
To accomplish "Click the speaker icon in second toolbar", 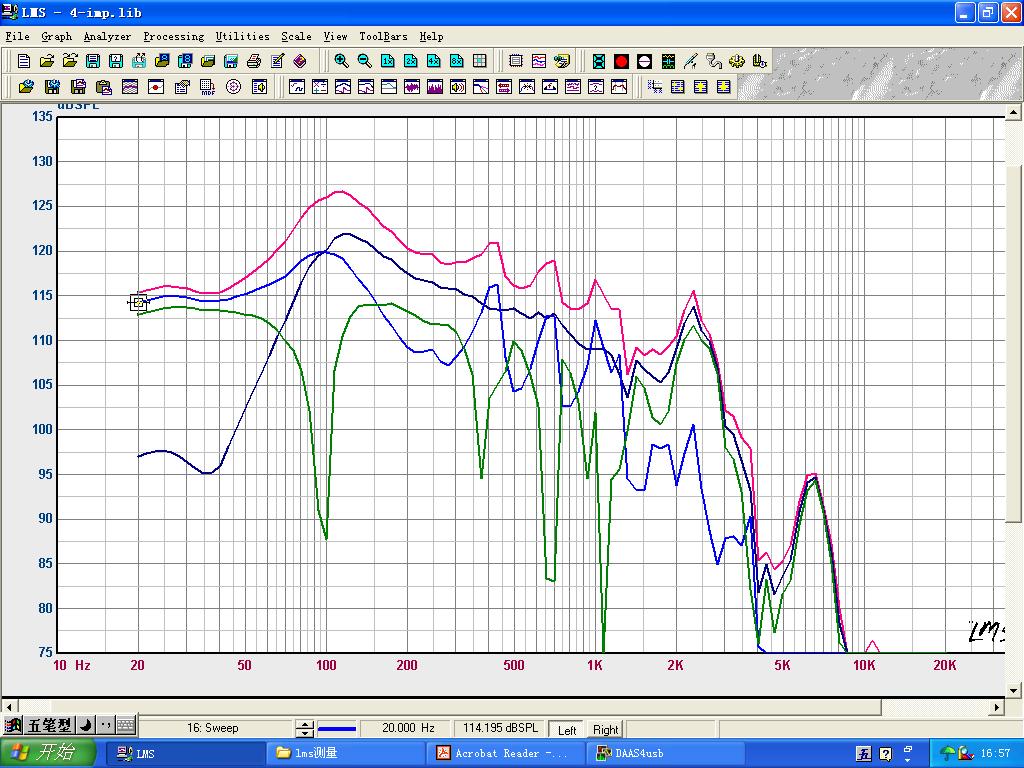I will [x=458, y=87].
